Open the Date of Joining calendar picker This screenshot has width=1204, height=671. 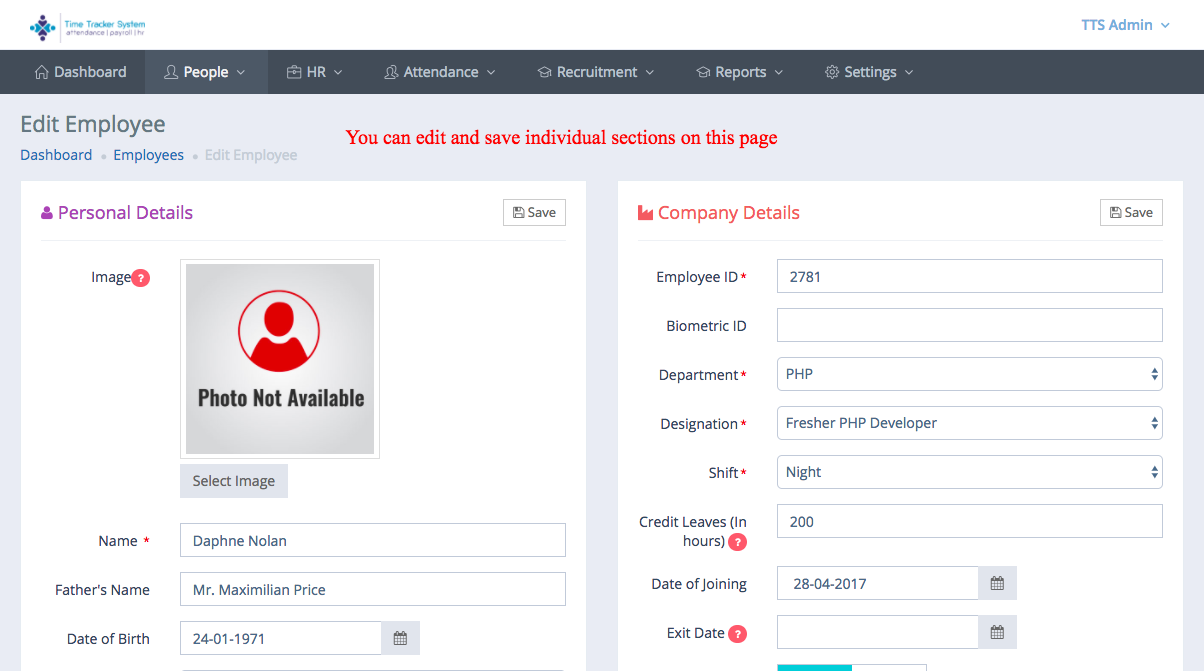(x=997, y=583)
